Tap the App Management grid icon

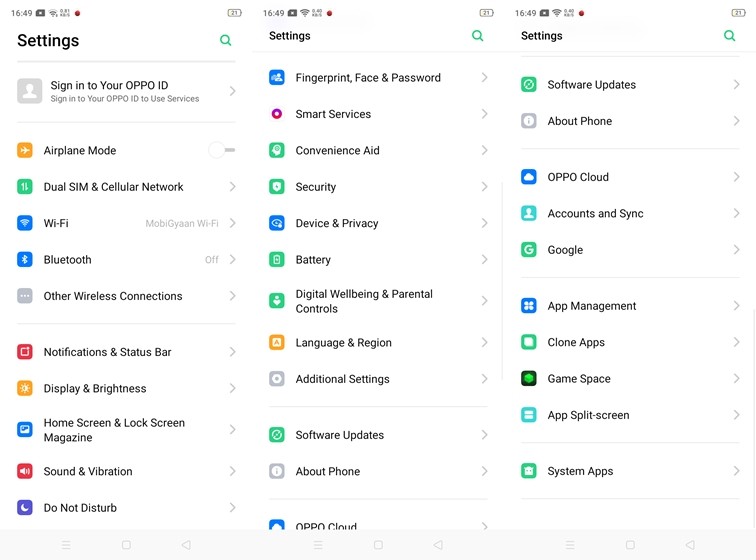(x=529, y=305)
